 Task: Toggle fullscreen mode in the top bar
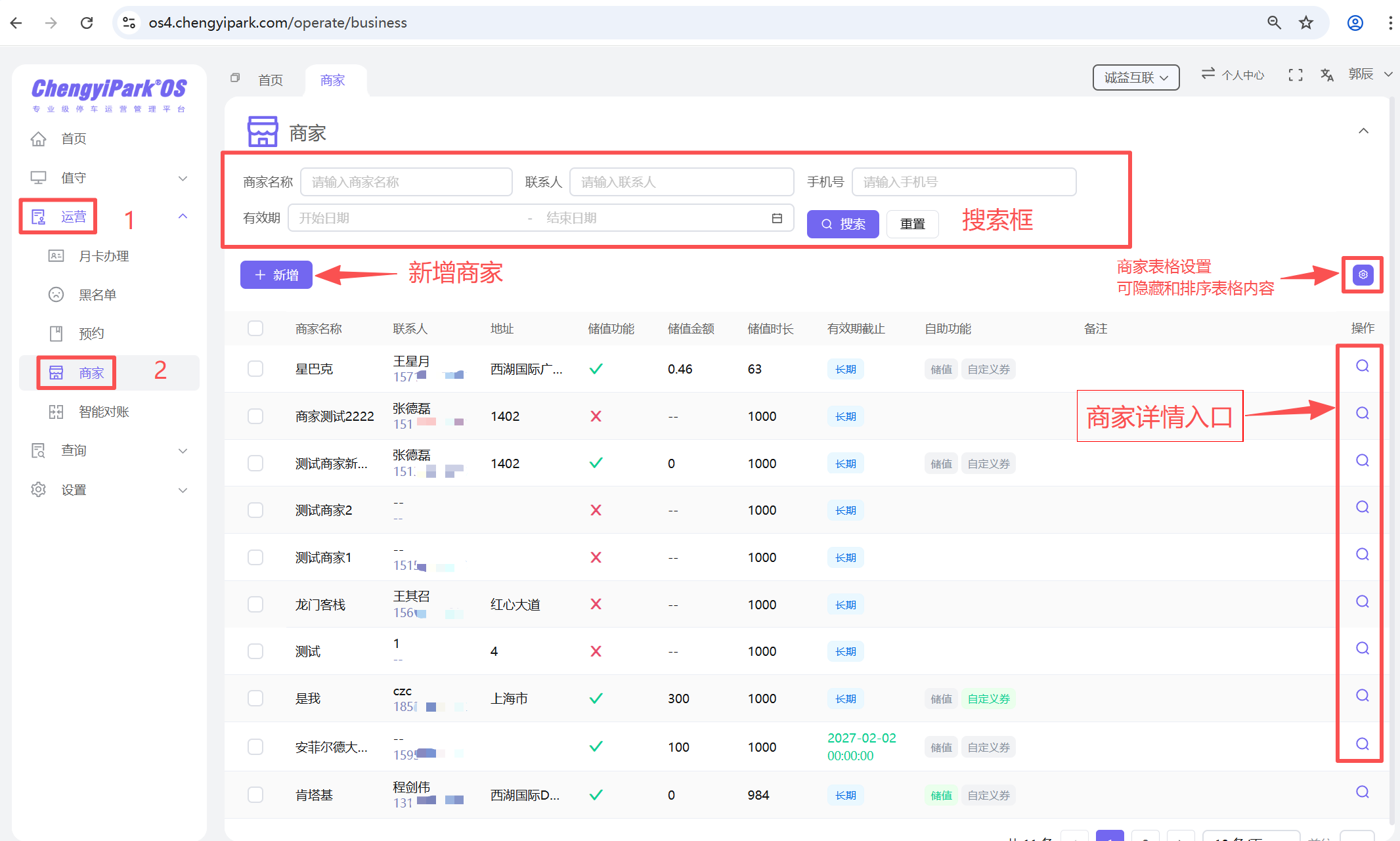click(x=1294, y=74)
